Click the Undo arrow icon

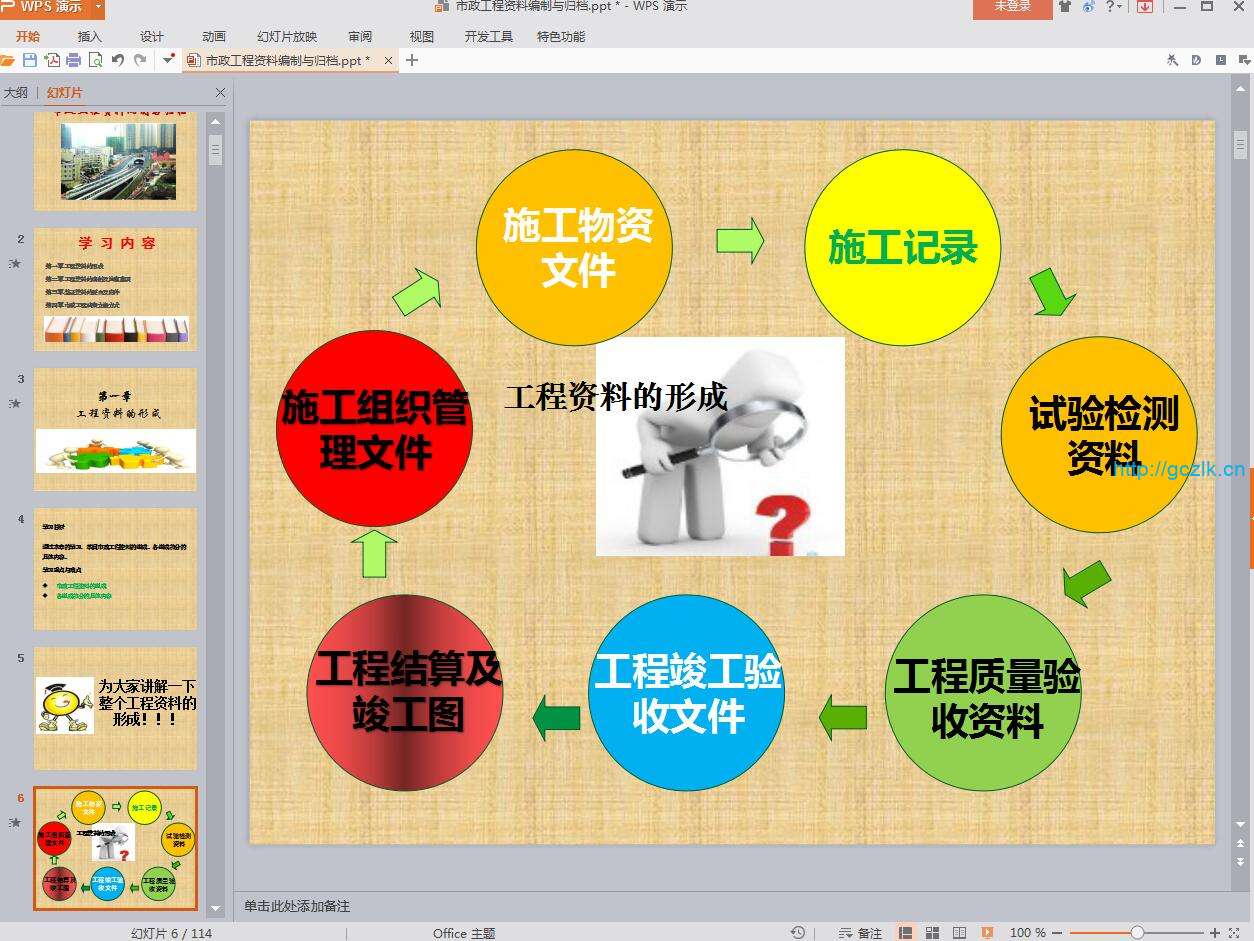click(118, 60)
